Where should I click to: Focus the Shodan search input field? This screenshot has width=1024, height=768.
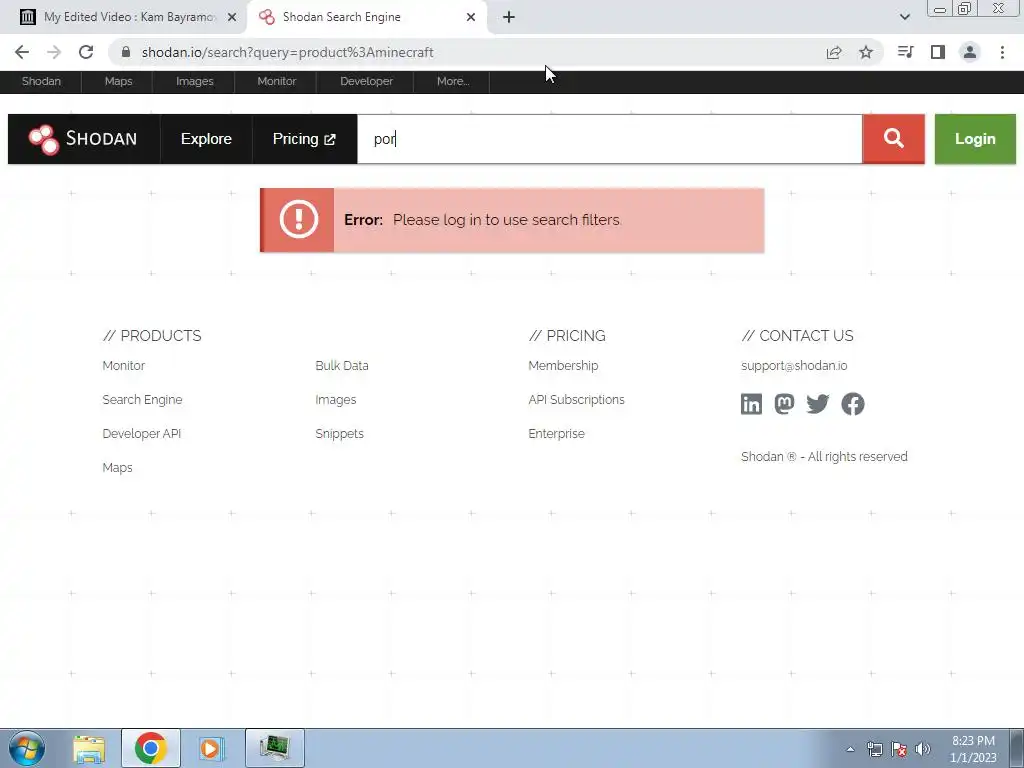610,138
